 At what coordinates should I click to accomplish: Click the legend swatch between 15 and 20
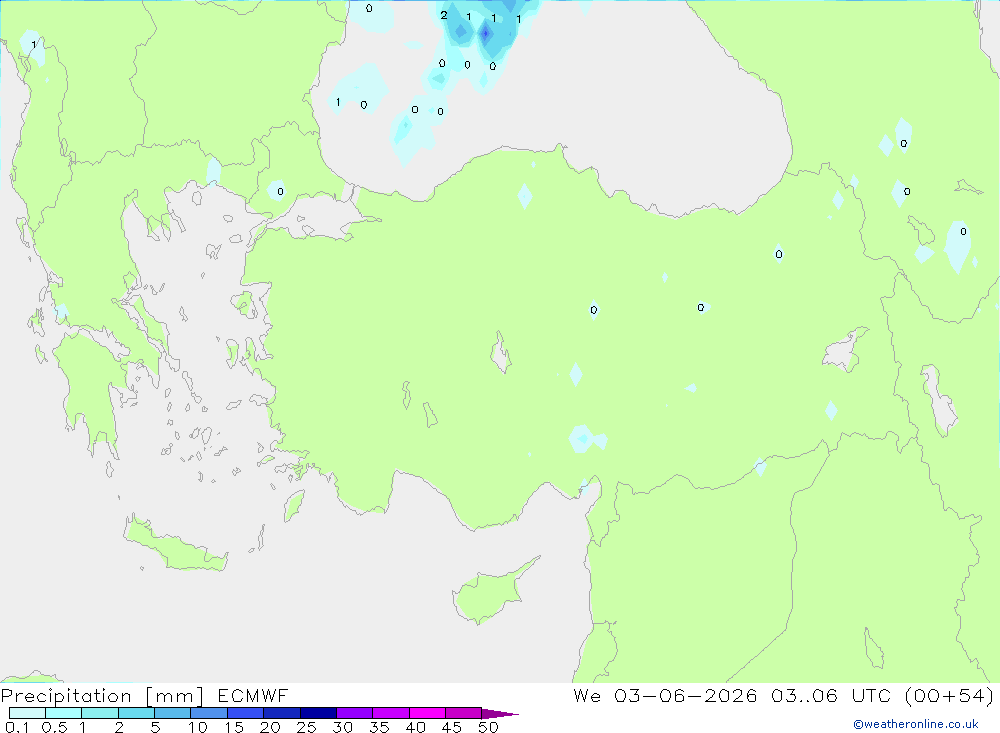pos(246,713)
